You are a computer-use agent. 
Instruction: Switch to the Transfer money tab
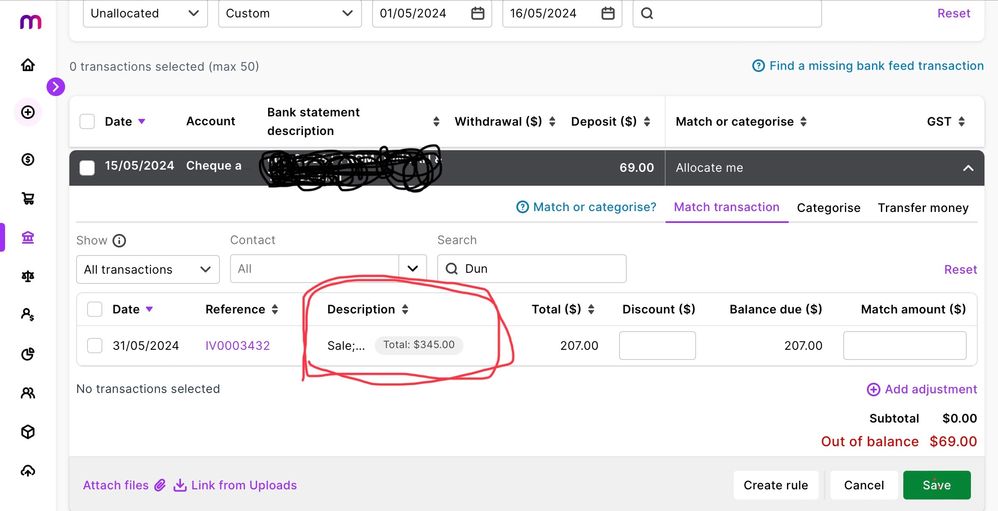click(x=923, y=208)
